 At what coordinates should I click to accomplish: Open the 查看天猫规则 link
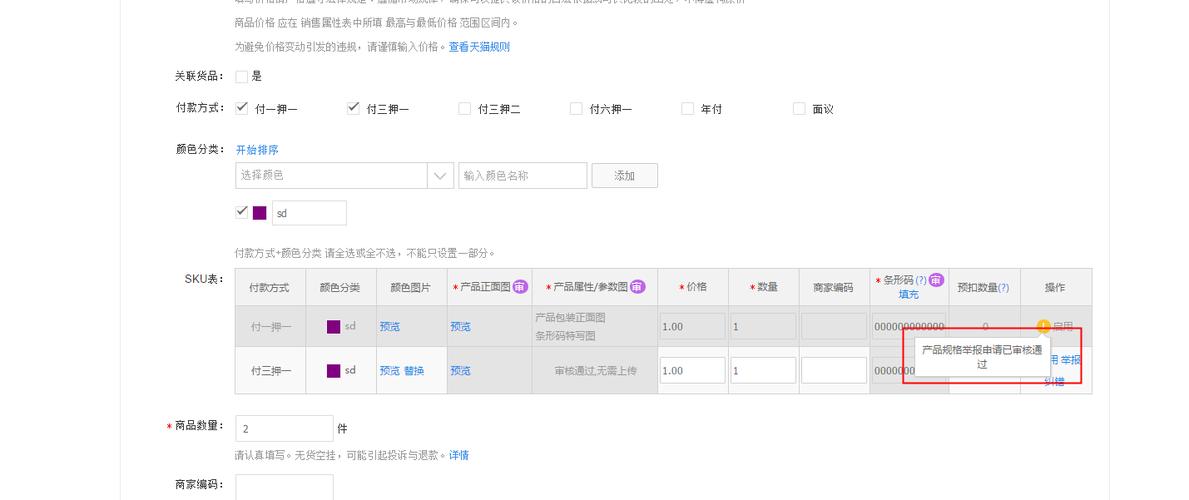click(479, 47)
